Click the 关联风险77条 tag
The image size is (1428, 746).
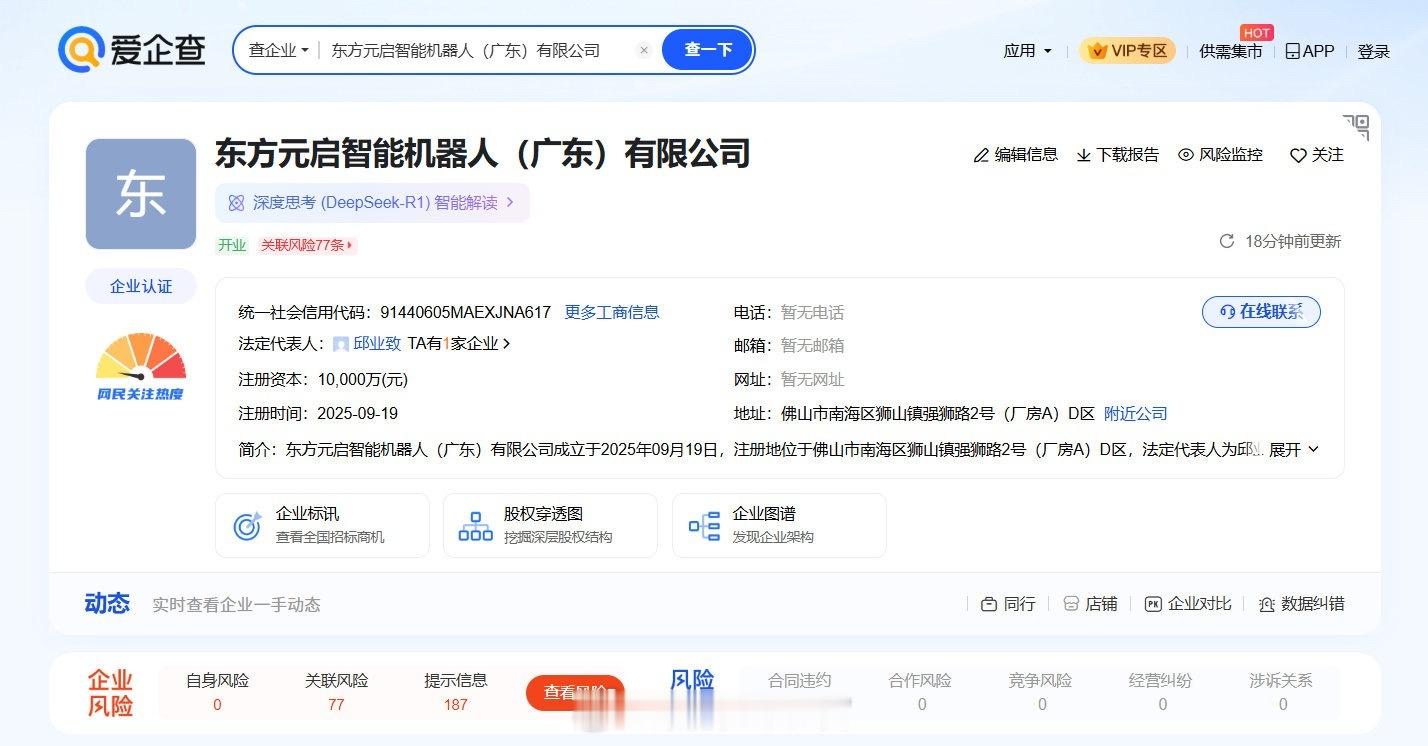(307, 245)
